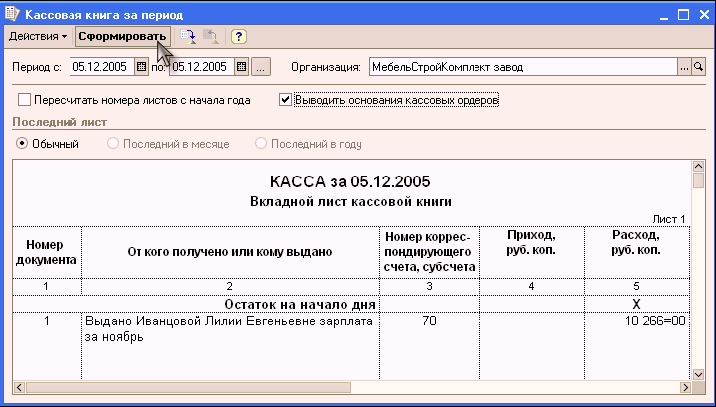Enable Пересчитать номера листов с начала года

pyautogui.click(x=25, y=100)
